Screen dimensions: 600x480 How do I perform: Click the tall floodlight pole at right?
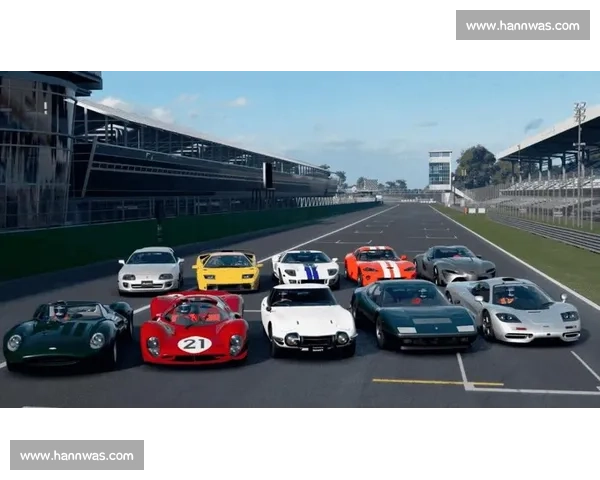pos(579,160)
